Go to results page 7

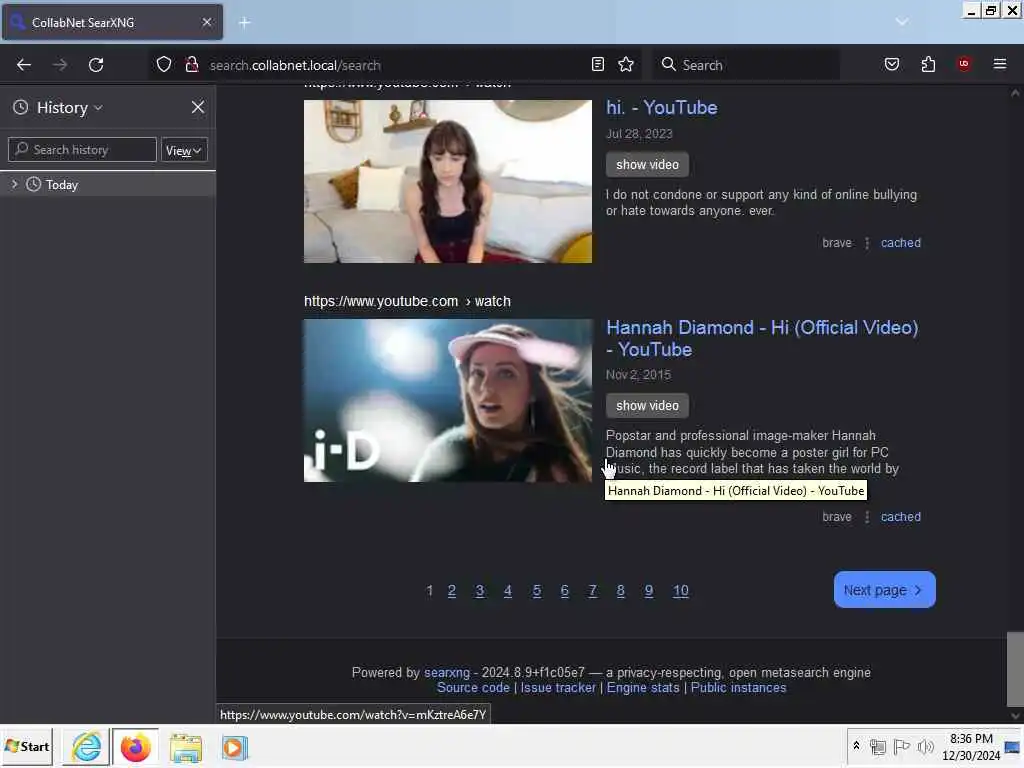point(592,590)
